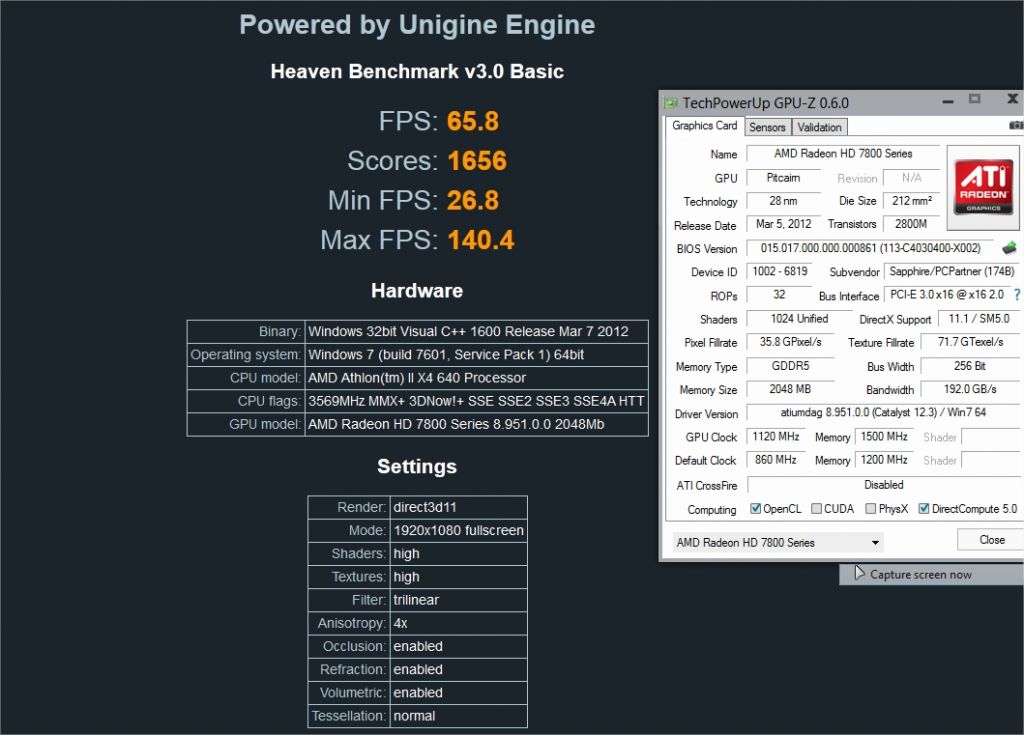Viewport: 1024px width, 735px height.
Task: Click the ROPs value 32 field
Action: pyautogui.click(x=779, y=295)
